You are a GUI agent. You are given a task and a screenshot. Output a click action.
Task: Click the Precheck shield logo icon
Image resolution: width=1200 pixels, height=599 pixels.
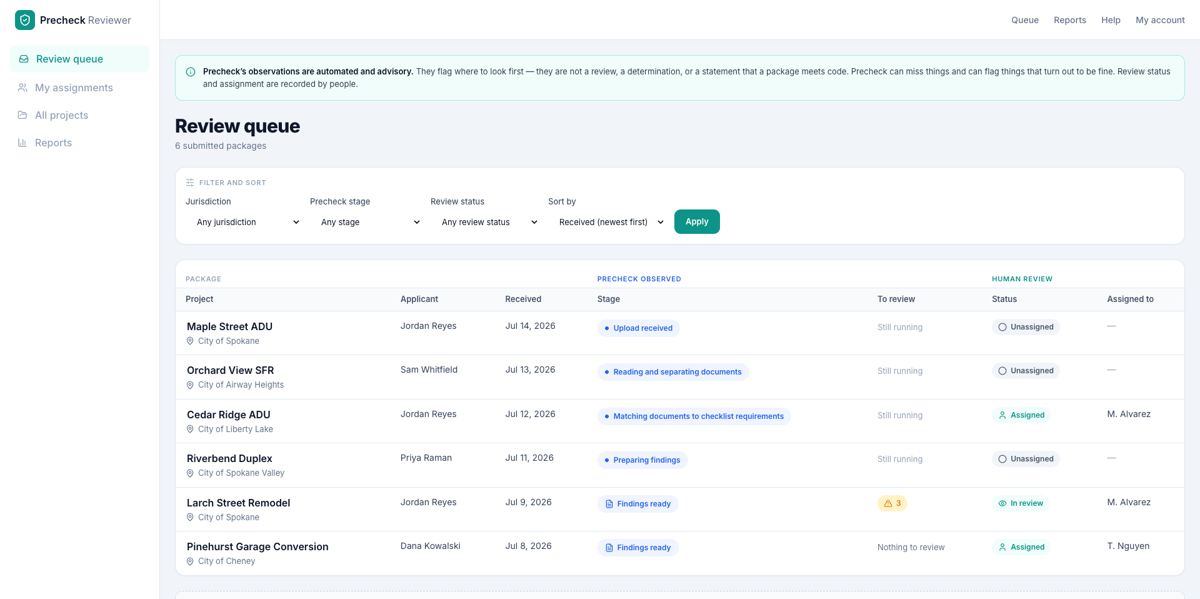click(x=25, y=20)
